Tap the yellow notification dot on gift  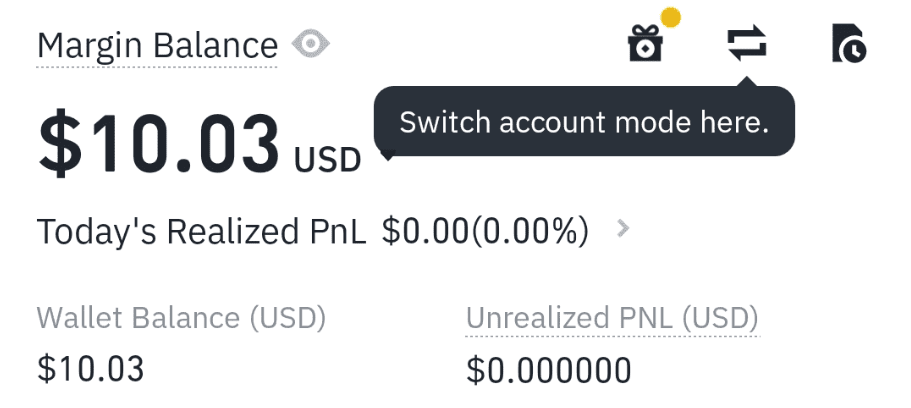coord(671,17)
